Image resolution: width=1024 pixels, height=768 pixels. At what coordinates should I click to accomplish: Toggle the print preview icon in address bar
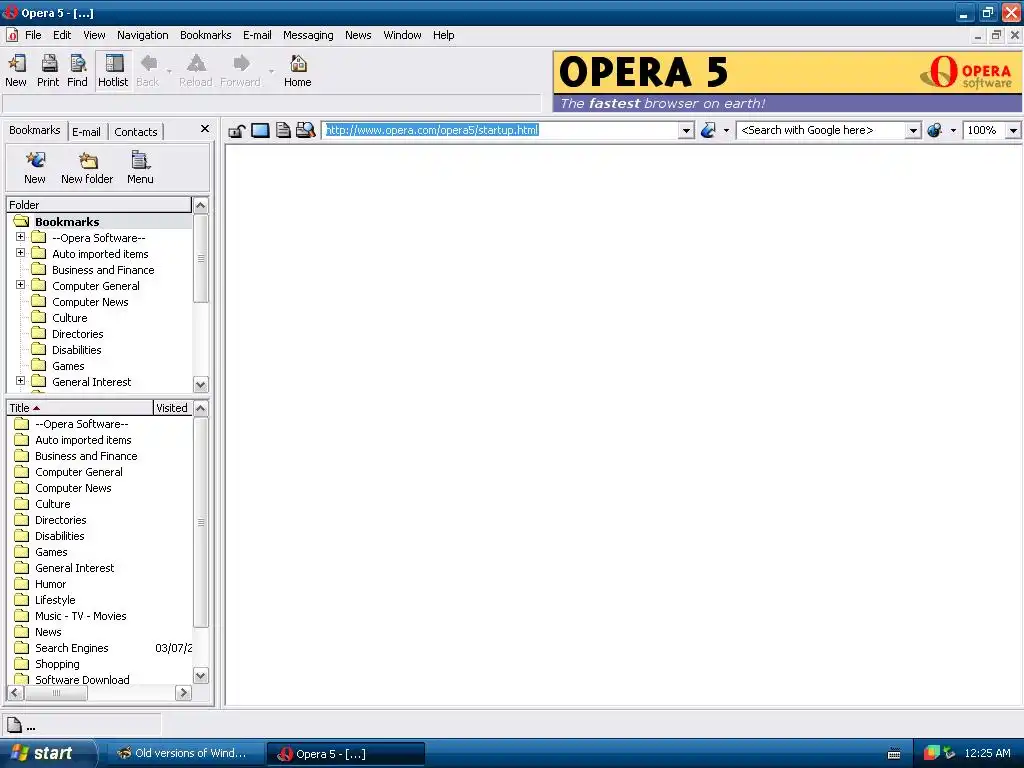pos(306,130)
